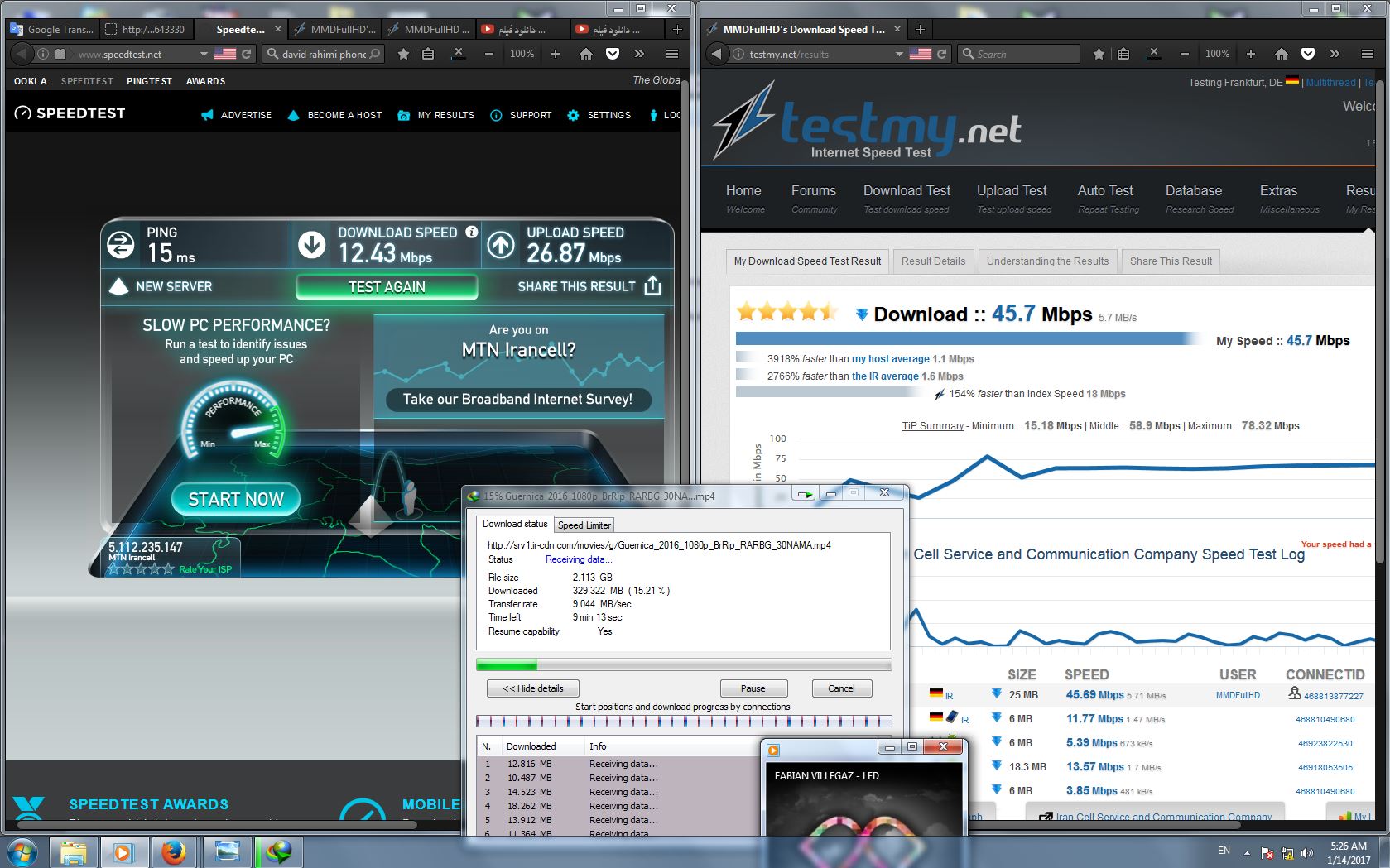This screenshot has height=868, width=1390.
Task: Open Windows Explorer folder icon in taskbar
Action: point(73,851)
